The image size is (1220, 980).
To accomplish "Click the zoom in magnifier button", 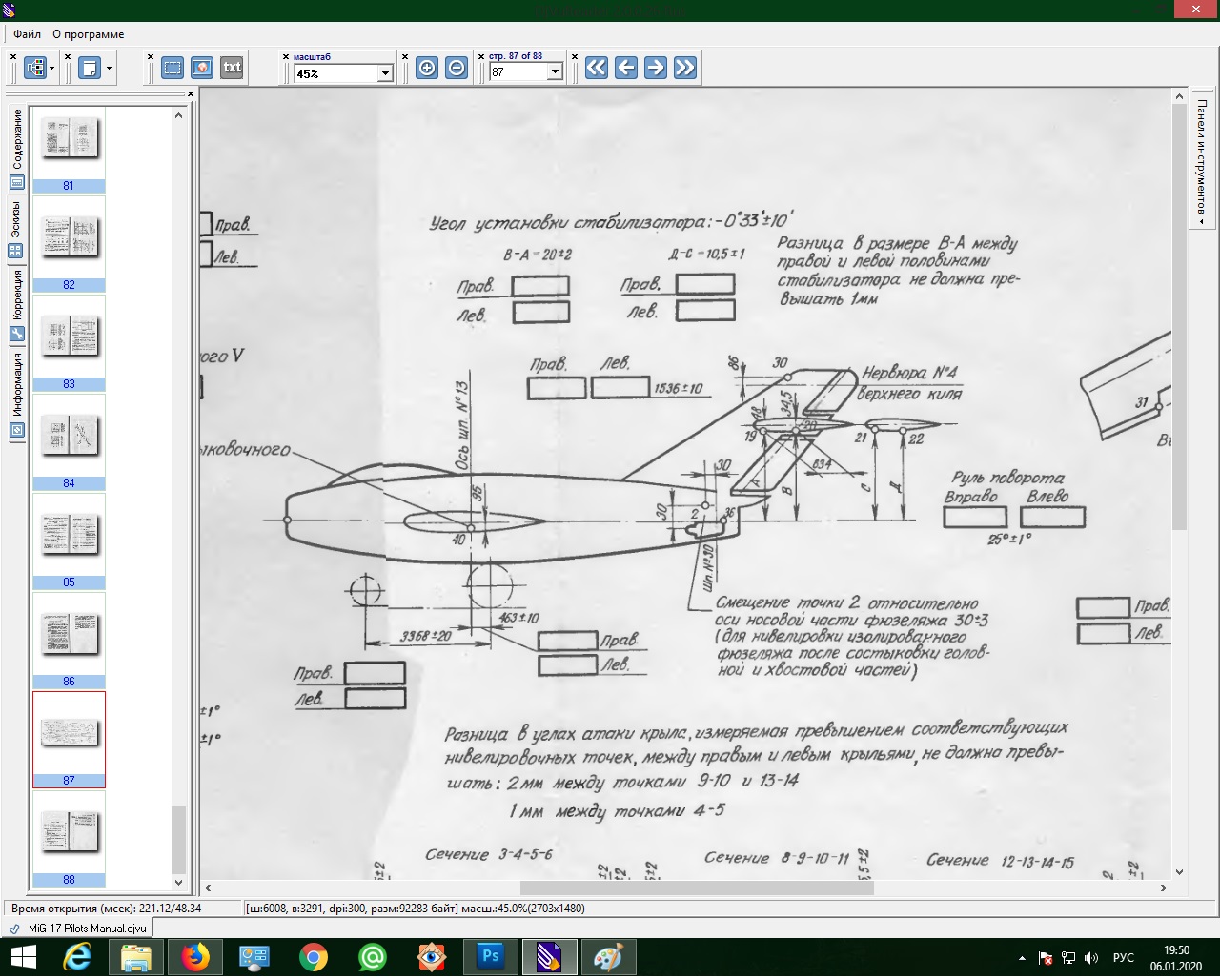I will [x=427, y=68].
